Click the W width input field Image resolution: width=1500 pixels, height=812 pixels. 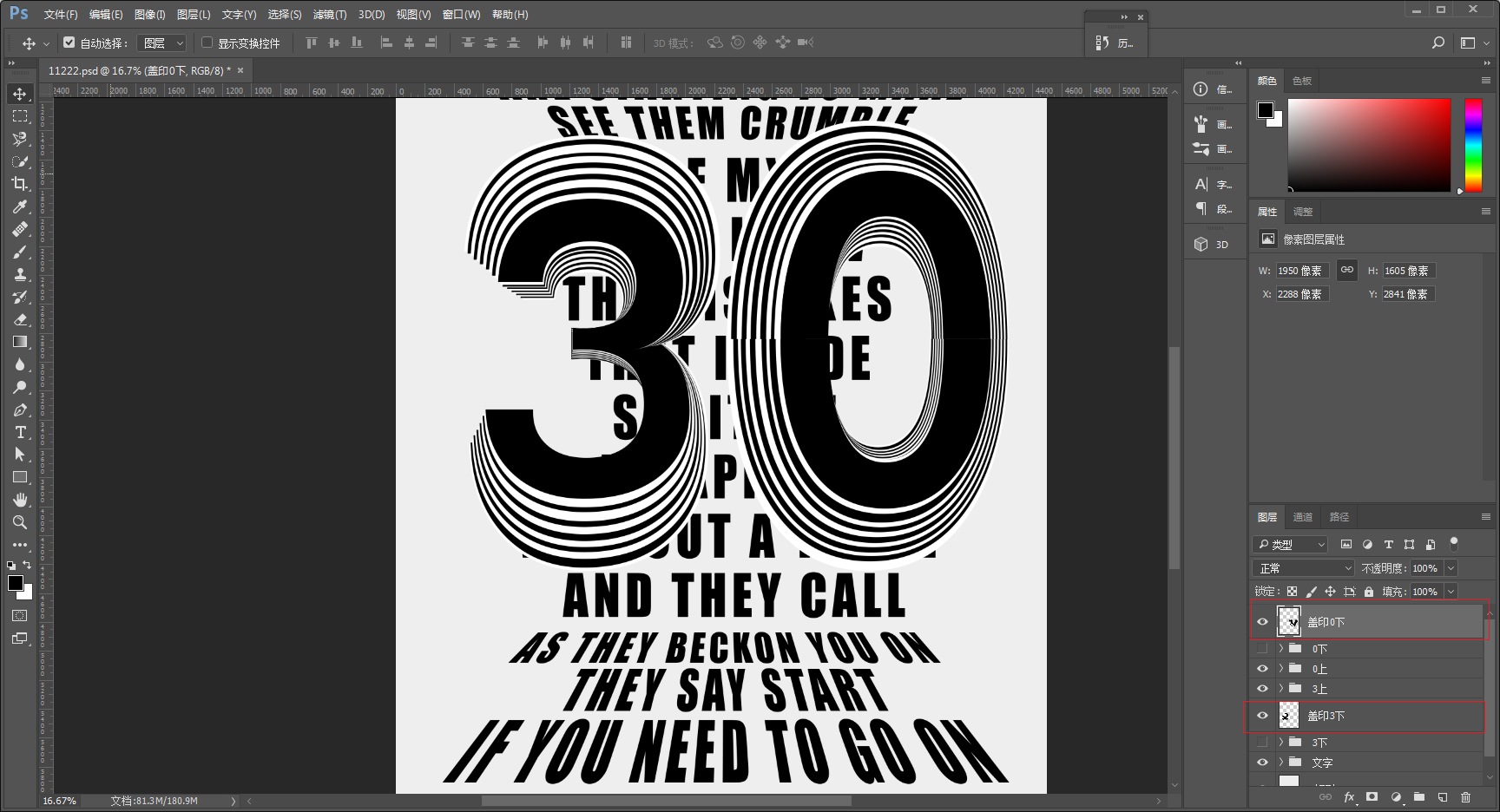(x=1302, y=271)
